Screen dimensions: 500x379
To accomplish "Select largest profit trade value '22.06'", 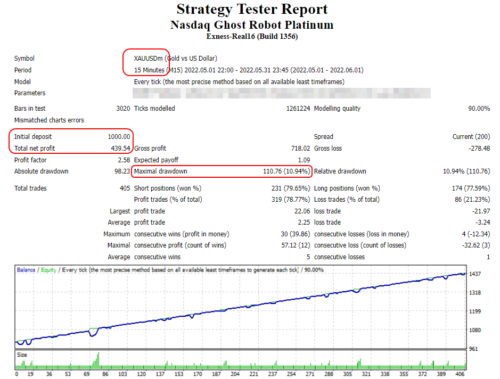I will [302, 211].
